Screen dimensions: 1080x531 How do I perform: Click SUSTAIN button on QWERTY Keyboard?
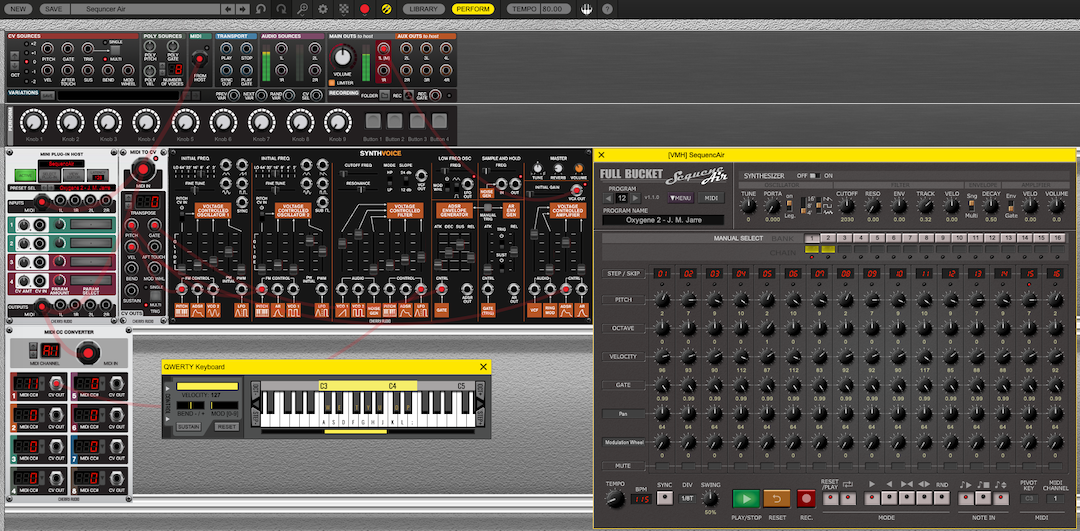[x=189, y=427]
